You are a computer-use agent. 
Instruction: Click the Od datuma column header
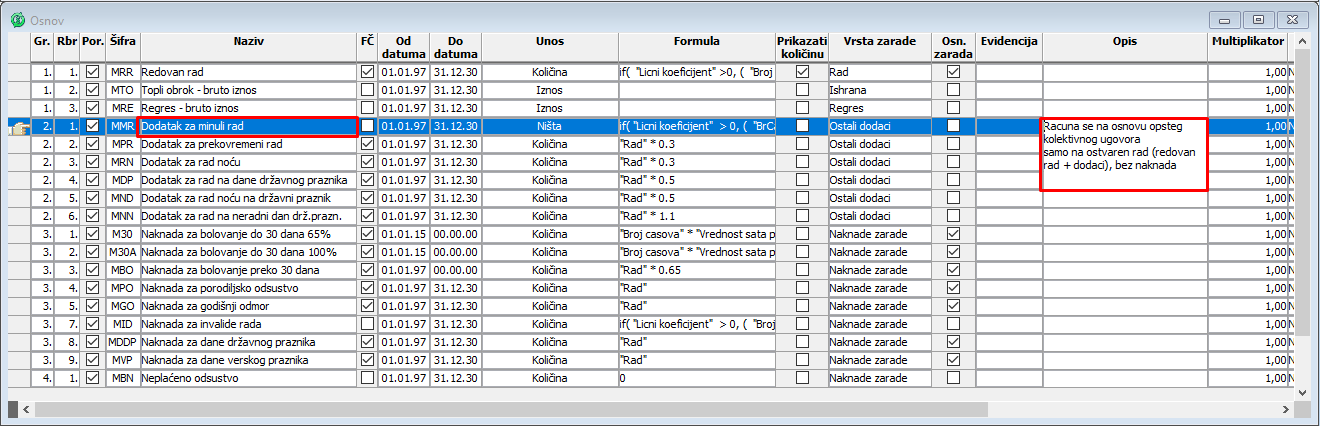click(404, 48)
